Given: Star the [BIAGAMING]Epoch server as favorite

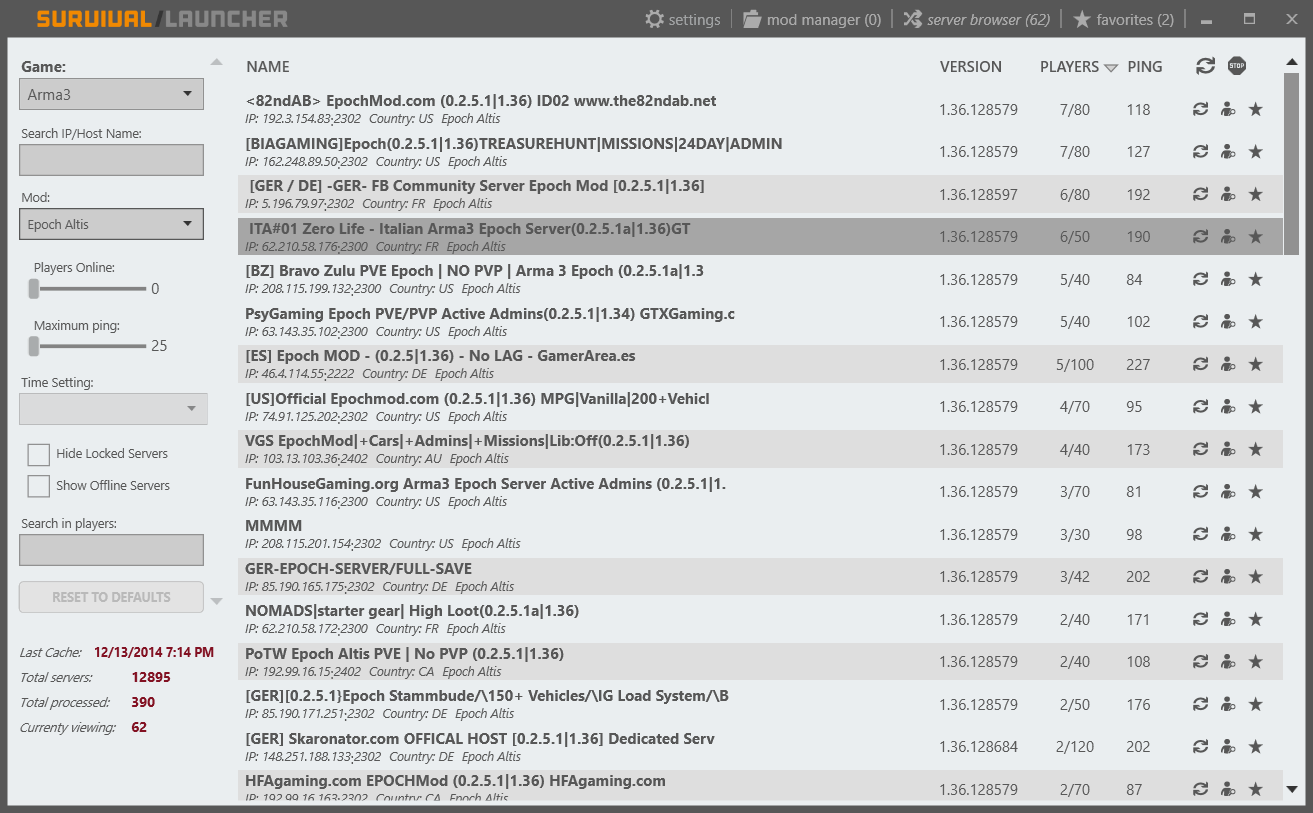Looking at the screenshot, I should (x=1256, y=152).
